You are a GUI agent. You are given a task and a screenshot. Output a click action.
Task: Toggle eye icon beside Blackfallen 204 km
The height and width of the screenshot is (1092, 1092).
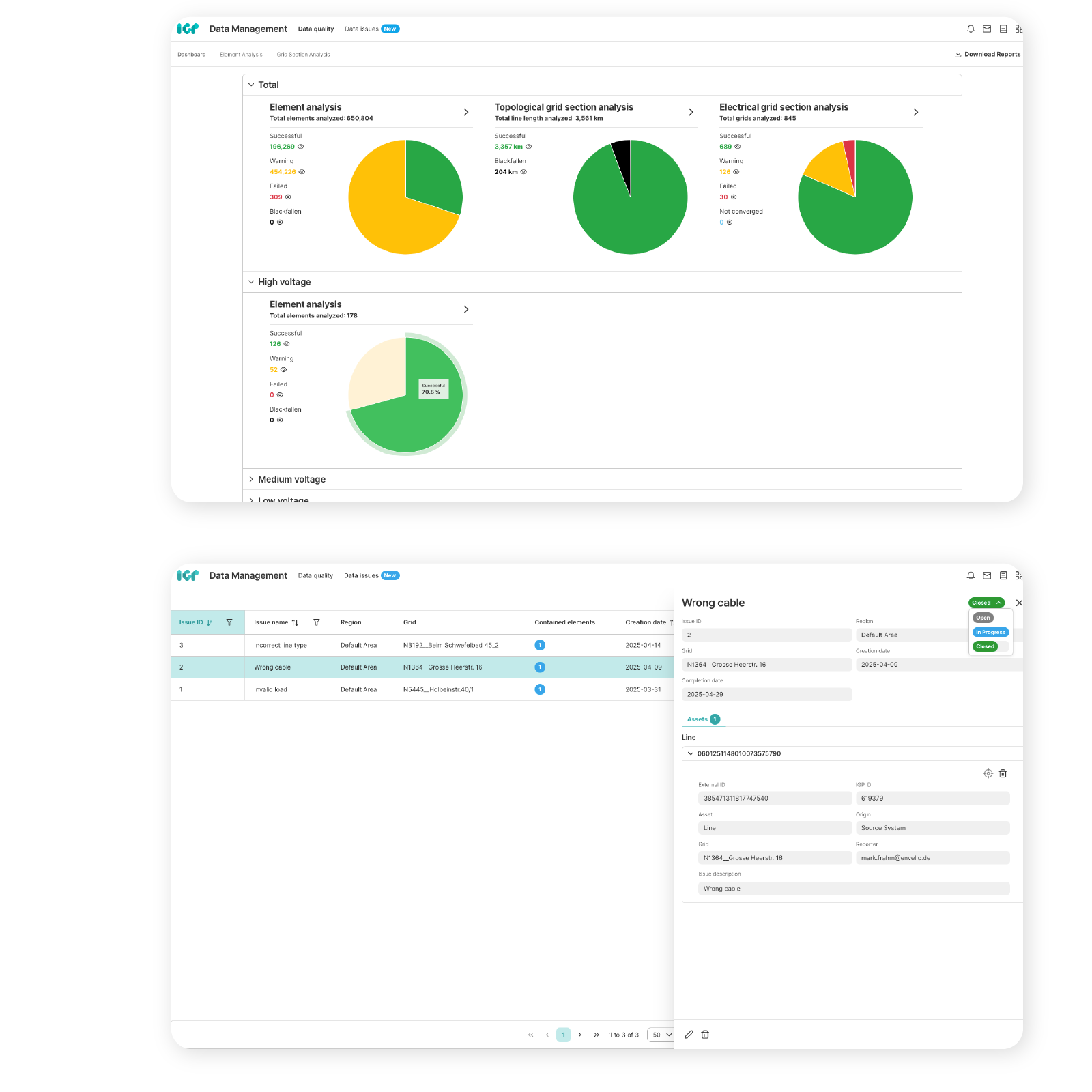tap(523, 172)
